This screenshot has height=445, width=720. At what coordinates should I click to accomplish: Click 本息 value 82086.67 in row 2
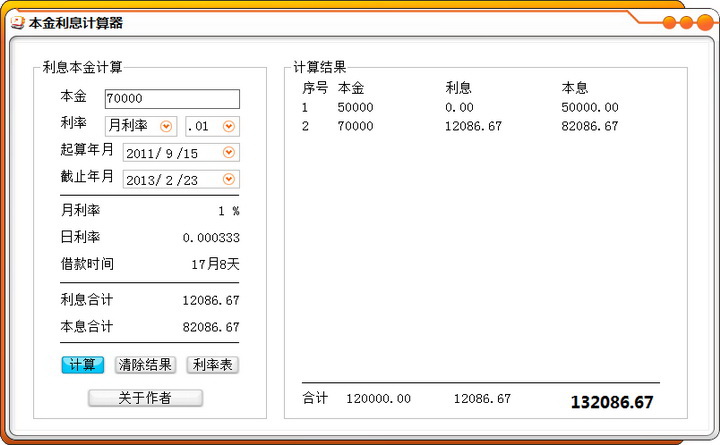click(x=590, y=126)
